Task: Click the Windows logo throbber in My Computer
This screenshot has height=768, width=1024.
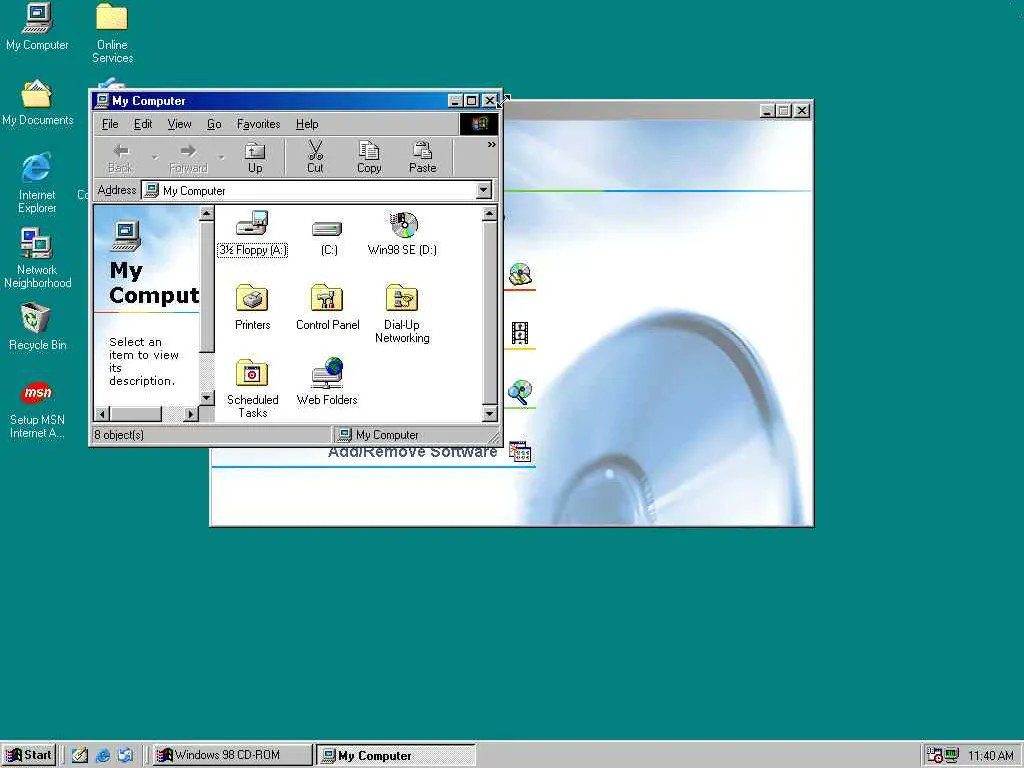Action: (479, 124)
